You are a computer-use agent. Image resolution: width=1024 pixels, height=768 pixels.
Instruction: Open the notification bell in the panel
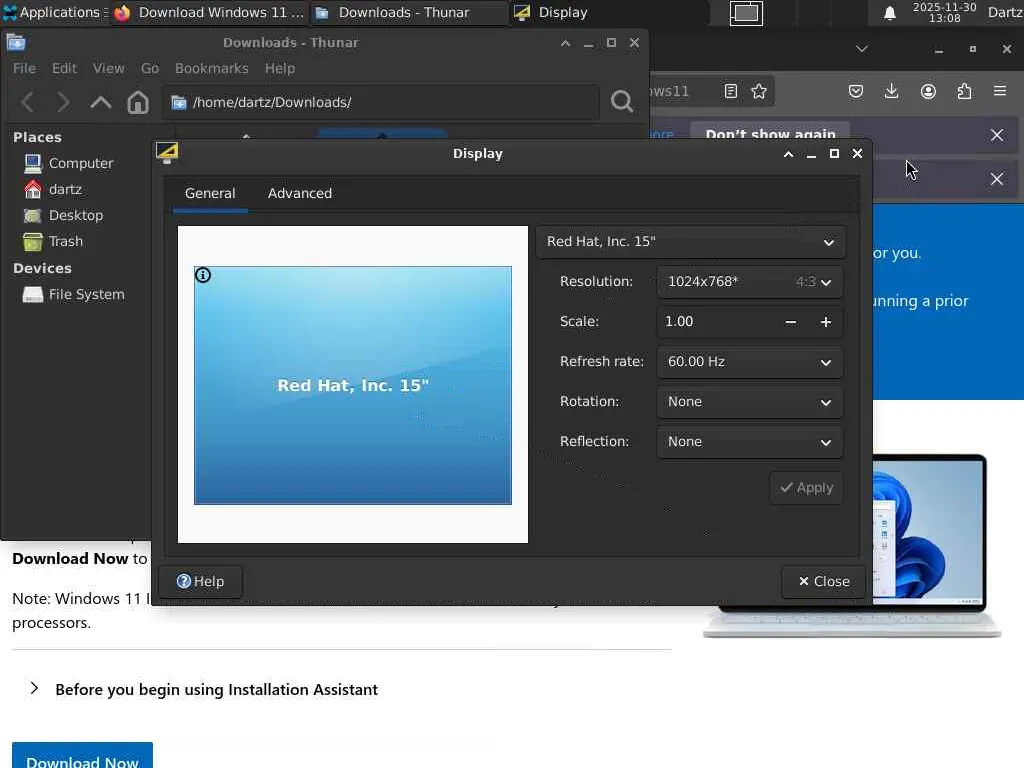tap(889, 13)
